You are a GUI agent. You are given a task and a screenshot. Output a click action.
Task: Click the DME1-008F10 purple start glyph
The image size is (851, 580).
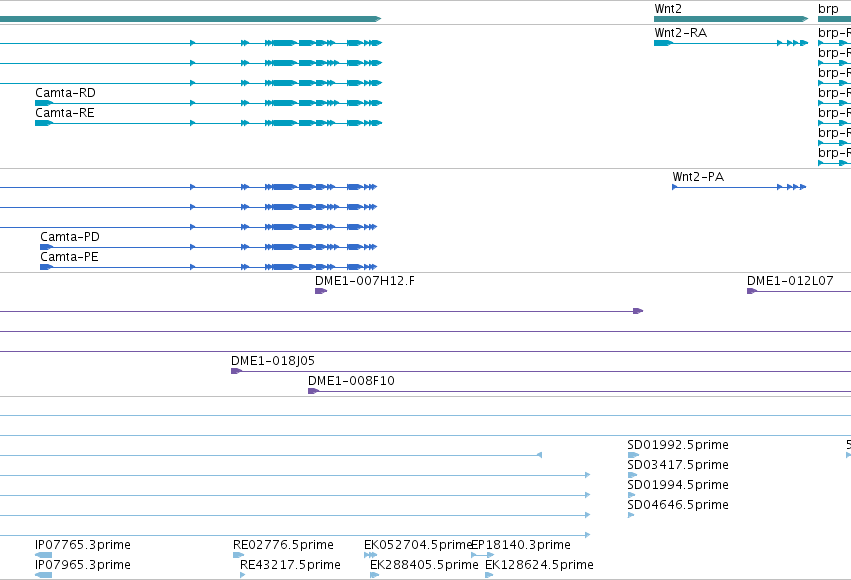pos(313,391)
